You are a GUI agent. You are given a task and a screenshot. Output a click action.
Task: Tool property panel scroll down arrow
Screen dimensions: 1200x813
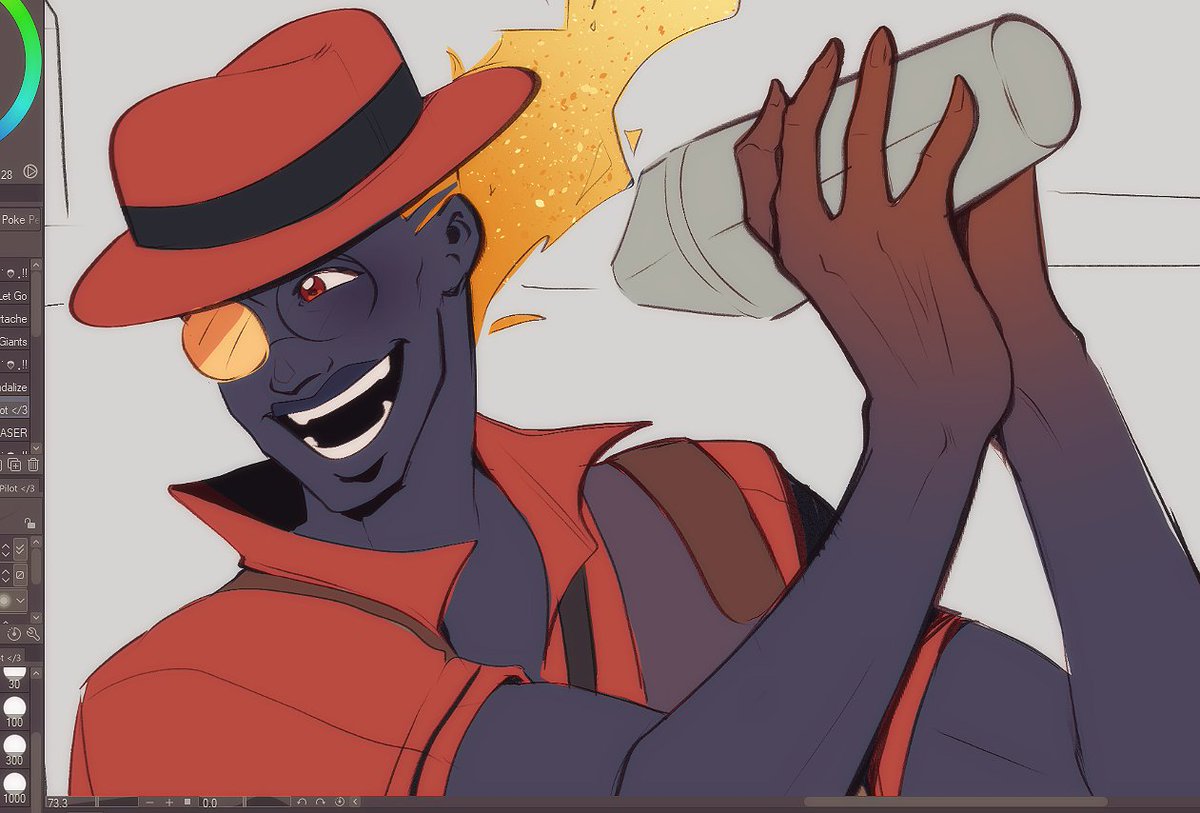pos(36,617)
